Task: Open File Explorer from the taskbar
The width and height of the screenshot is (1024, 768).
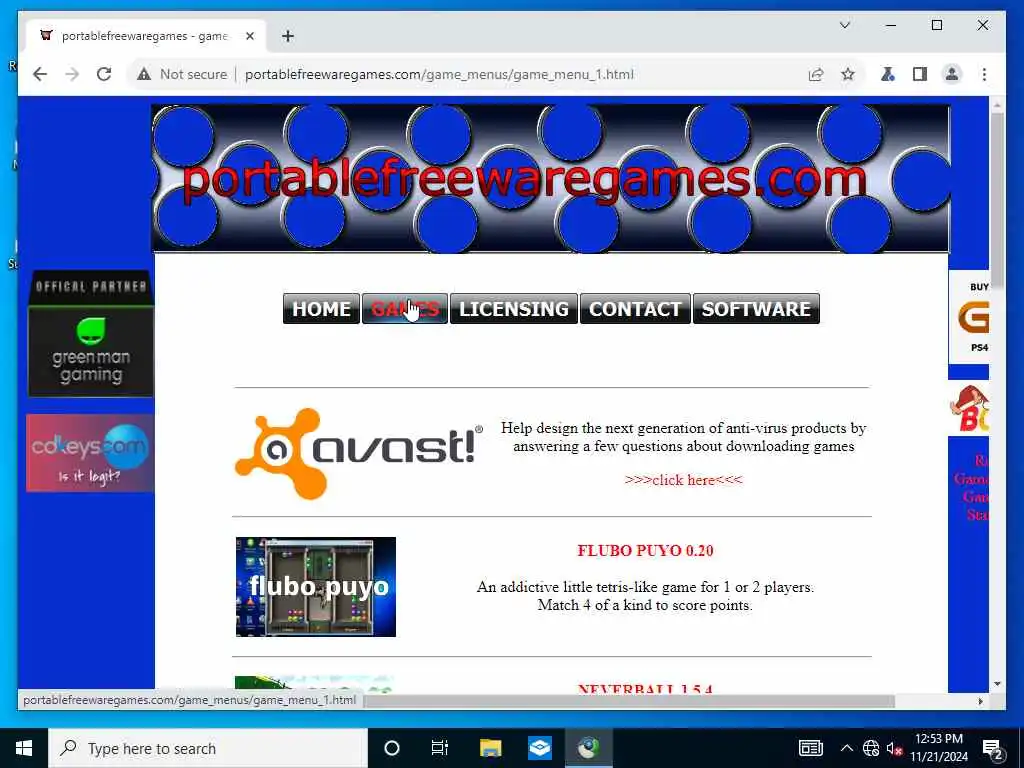Action: coord(490,748)
